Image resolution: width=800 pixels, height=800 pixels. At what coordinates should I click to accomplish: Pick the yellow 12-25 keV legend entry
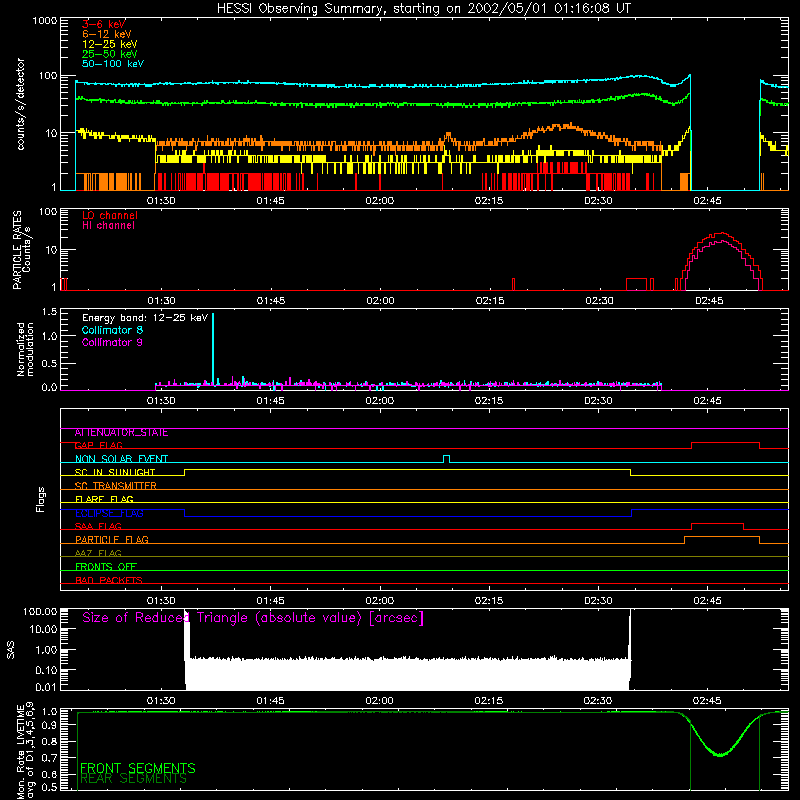[110, 44]
